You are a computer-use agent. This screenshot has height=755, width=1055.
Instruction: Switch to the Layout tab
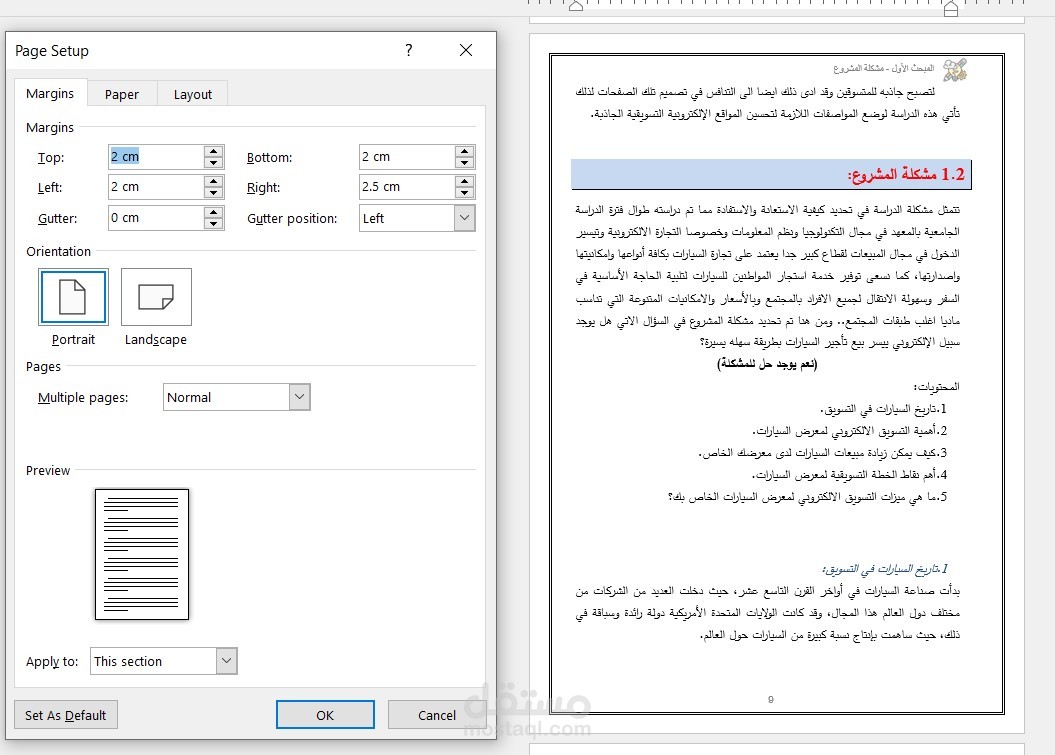pyautogui.click(x=192, y=94)
